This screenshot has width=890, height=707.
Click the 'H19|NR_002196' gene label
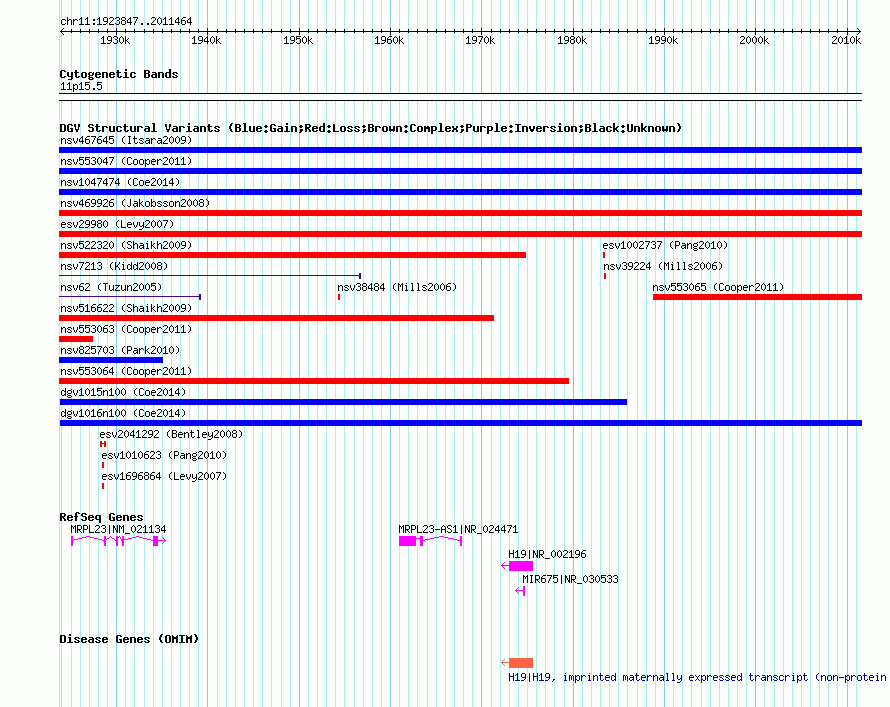tap(547, 554)
